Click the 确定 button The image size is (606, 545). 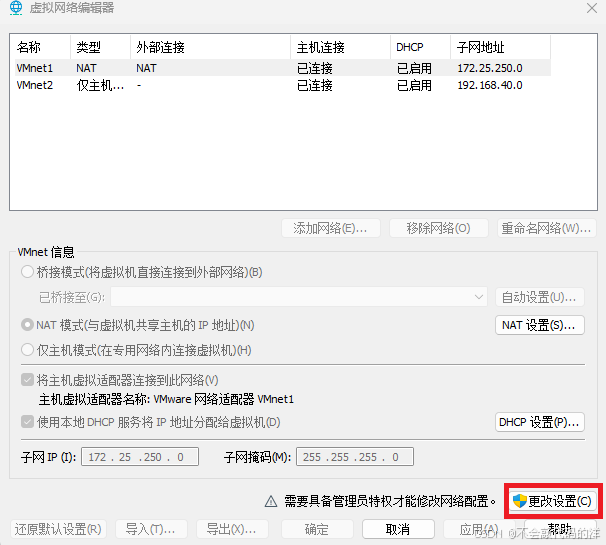317,529
